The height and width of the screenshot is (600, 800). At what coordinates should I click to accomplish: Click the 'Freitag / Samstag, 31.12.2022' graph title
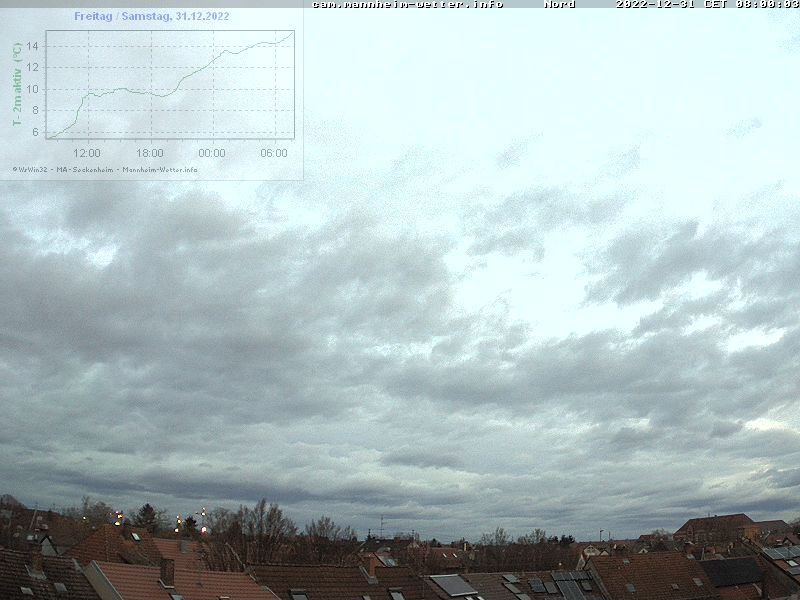point(151,16)
